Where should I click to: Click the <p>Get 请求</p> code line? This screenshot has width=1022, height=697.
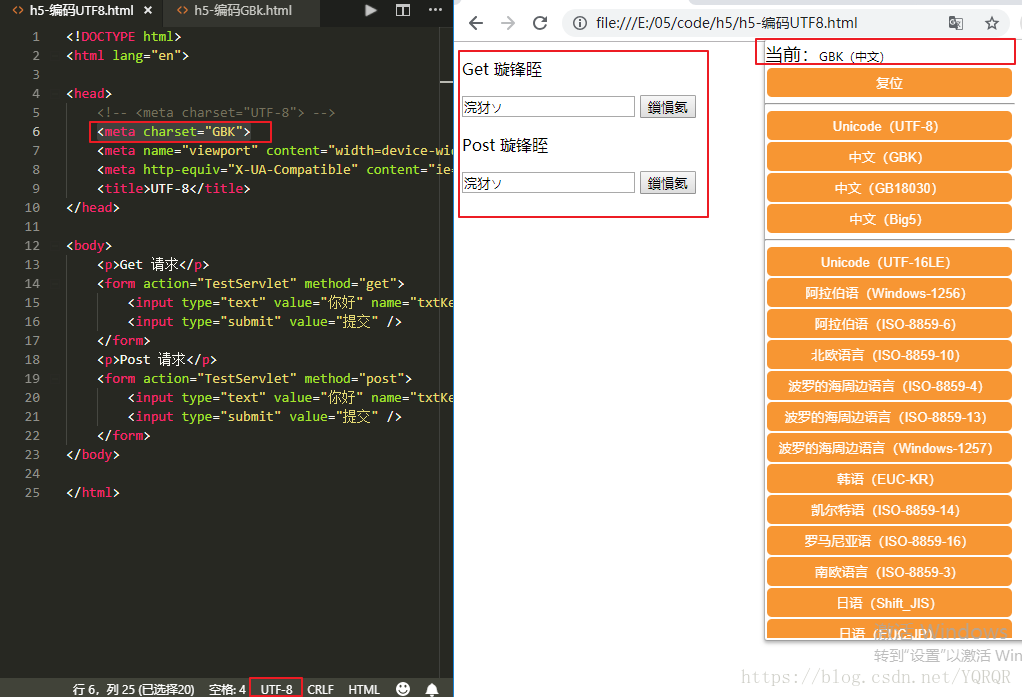pos(153,265)
